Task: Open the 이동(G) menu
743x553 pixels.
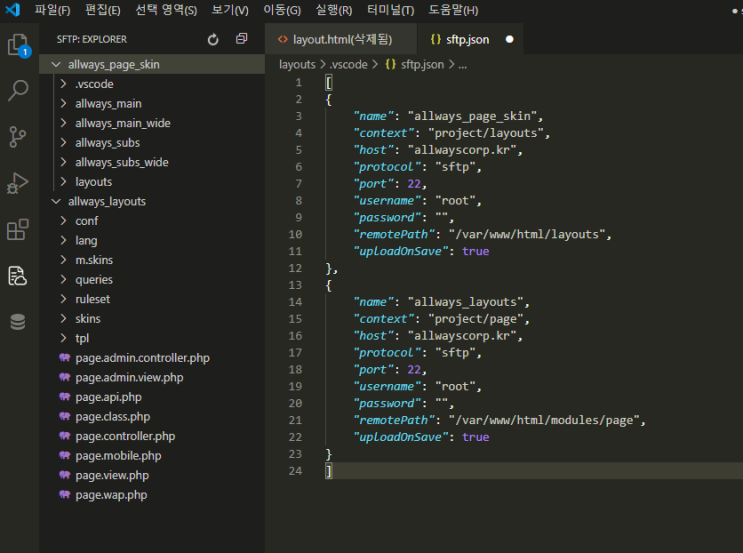Action: (x=282, y=9)
